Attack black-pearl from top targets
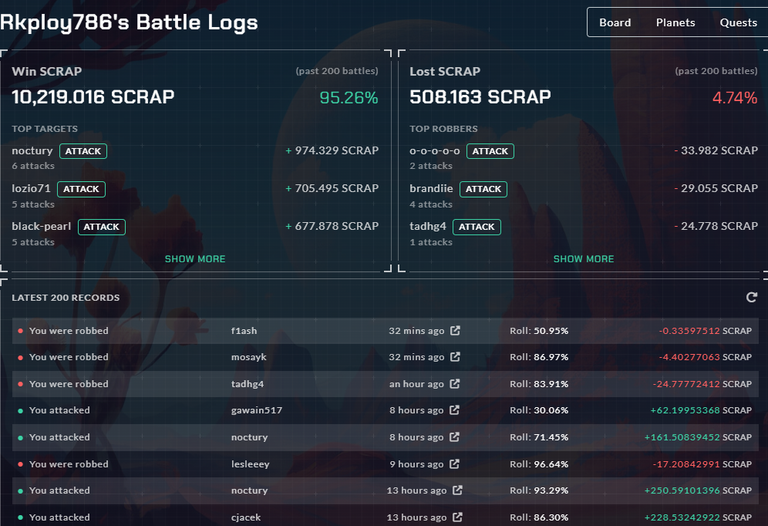768x526 pixels. coord(101,227)
